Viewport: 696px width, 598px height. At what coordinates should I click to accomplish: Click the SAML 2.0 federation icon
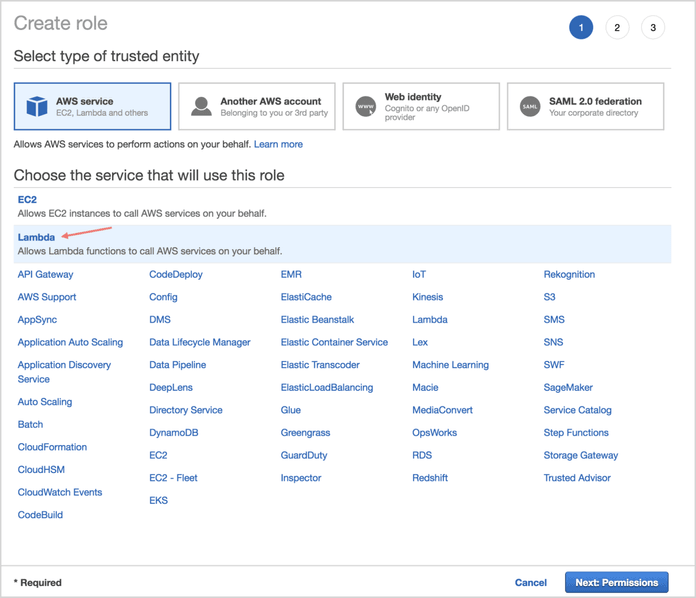pos(530,106)
